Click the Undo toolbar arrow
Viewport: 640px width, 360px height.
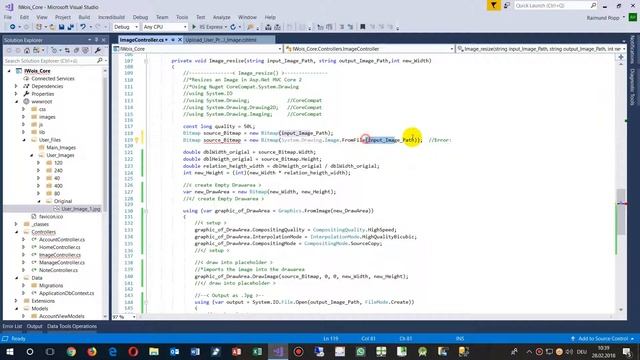click(83, 27)
